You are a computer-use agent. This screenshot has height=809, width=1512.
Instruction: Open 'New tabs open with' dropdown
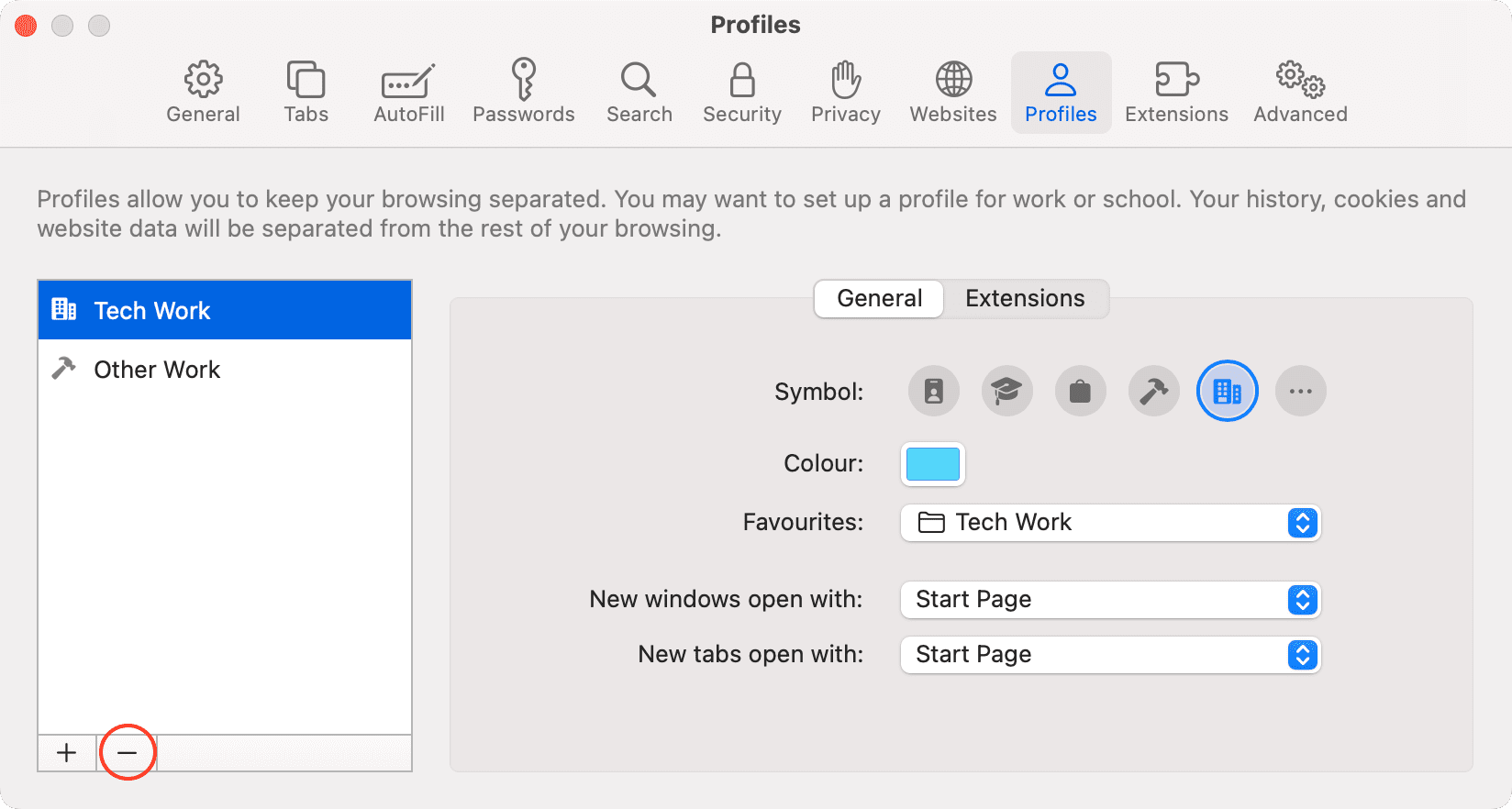[x=1110, y=655]
